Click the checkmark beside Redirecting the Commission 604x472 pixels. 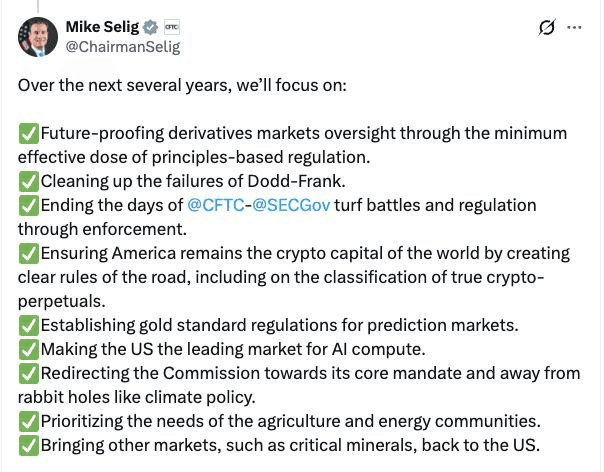pos(28,373)
